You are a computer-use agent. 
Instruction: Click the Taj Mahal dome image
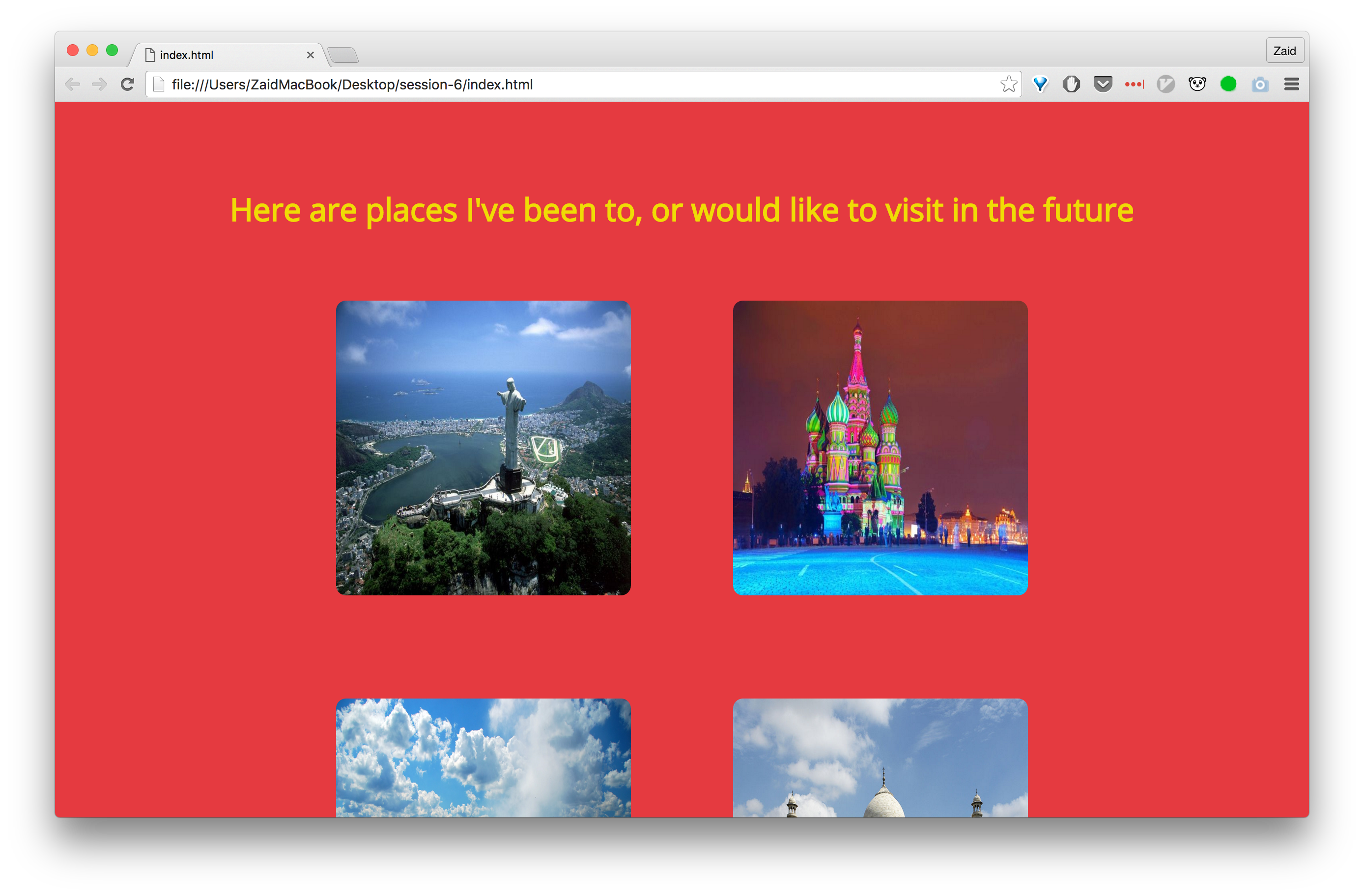point(881,758)
